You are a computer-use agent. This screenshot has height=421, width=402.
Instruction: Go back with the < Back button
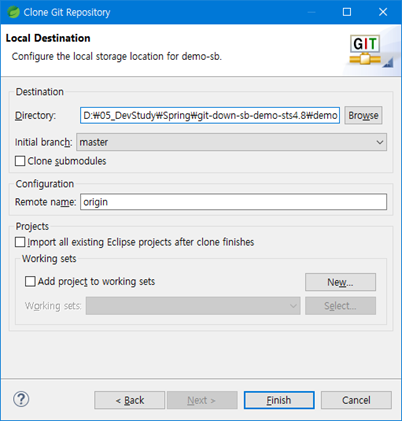point(130,400)
